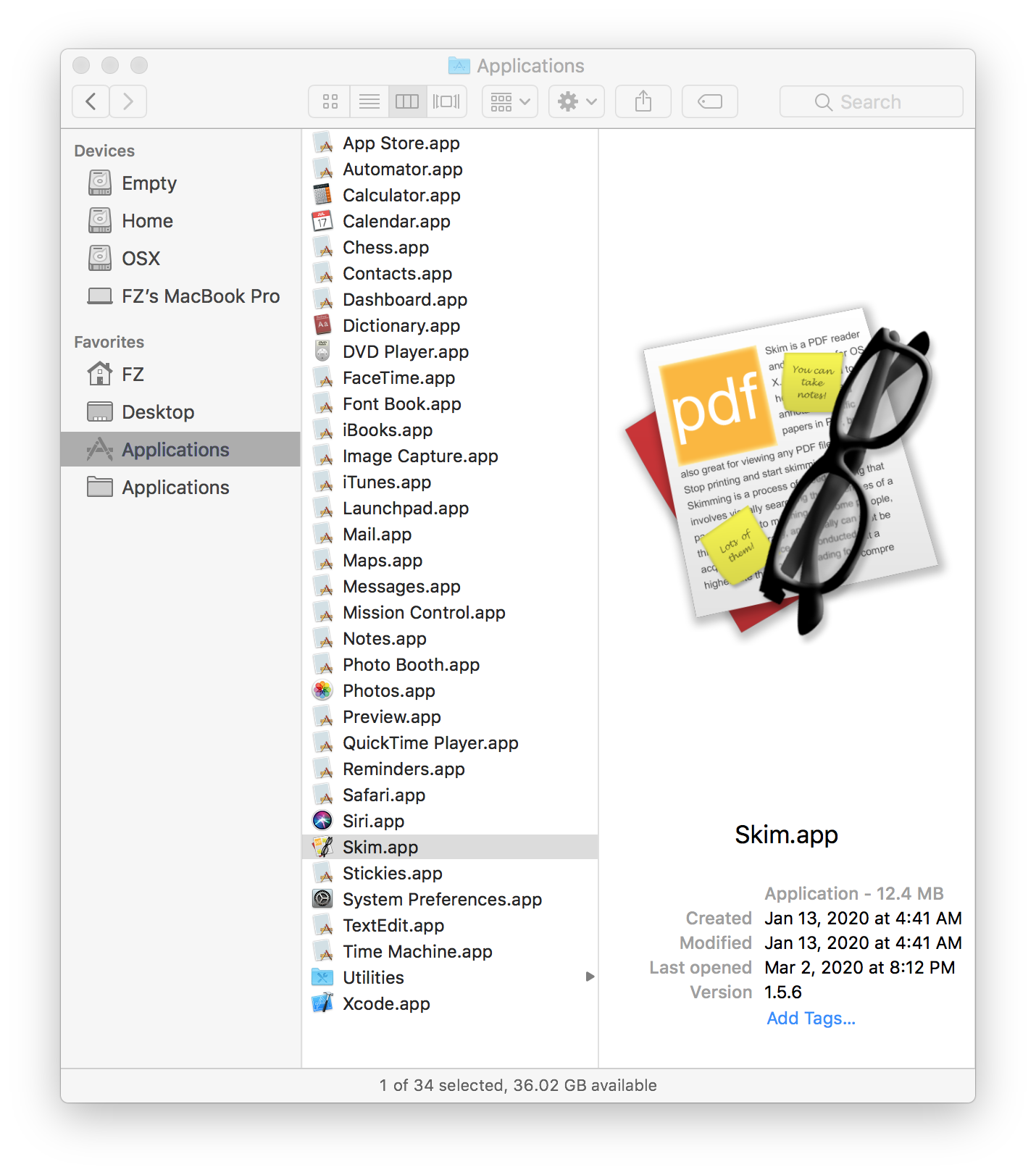Viewport: 1036px width, 1175px height.
Task: Click the Xcode.app icon
Action: pos(322,1003)
